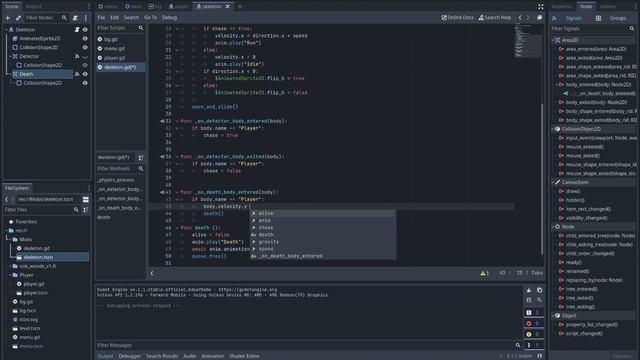Open the Go To menu
Screen dimensions: 640x360
150,18
